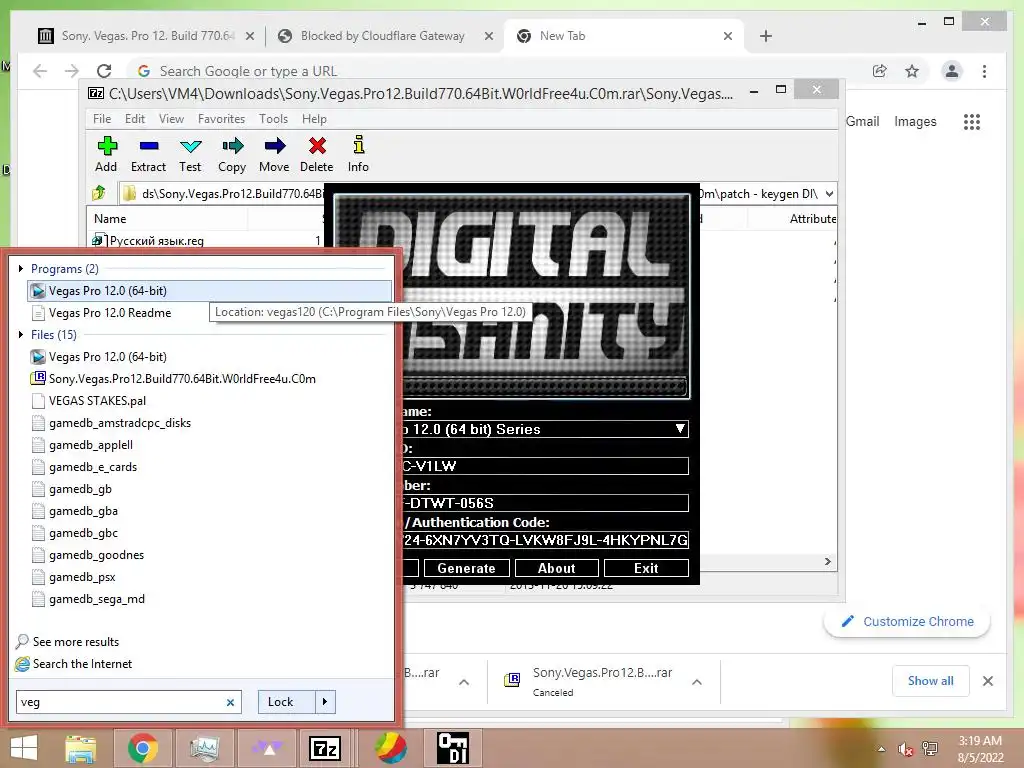
Task: Reload the page in Chrome
Action: click(x=104, y=71)
